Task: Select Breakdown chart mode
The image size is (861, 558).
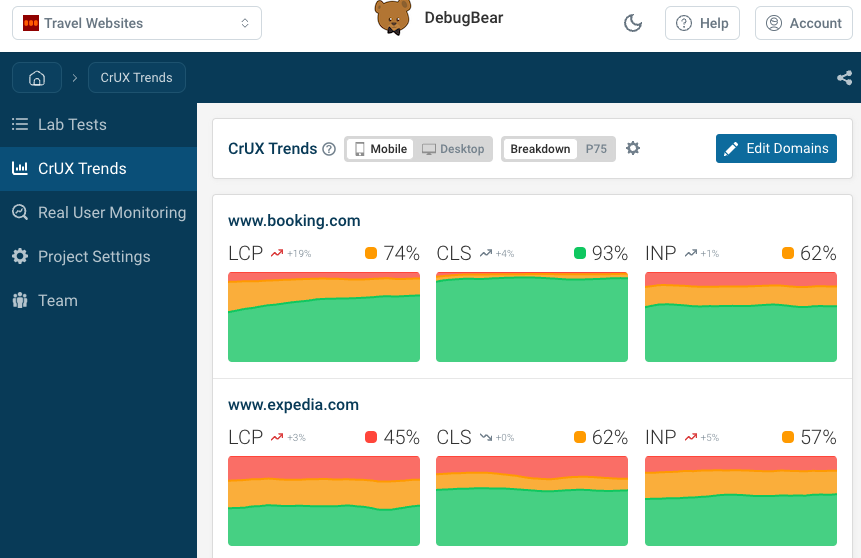Action: coord(540,149)
